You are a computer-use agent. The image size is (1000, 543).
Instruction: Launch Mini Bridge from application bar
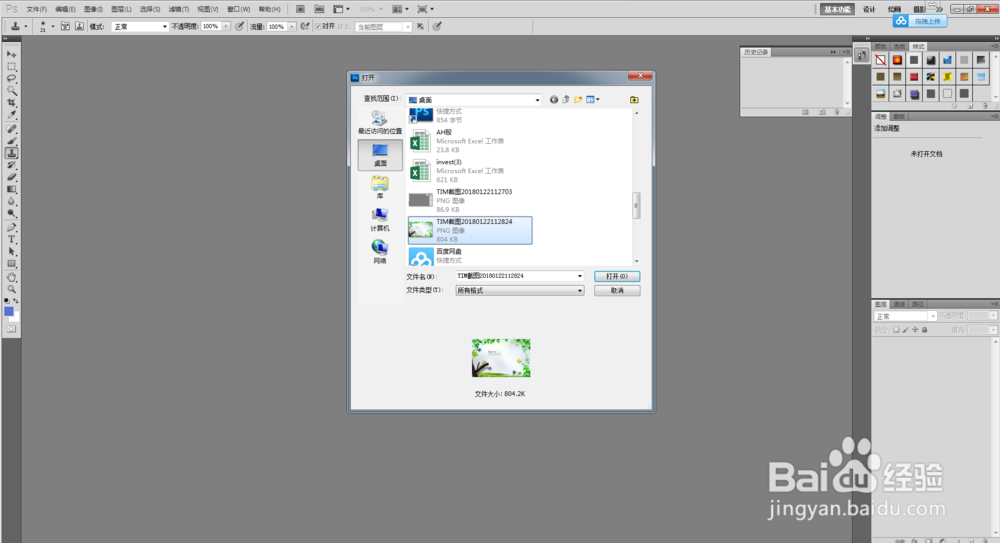[320, 9]
